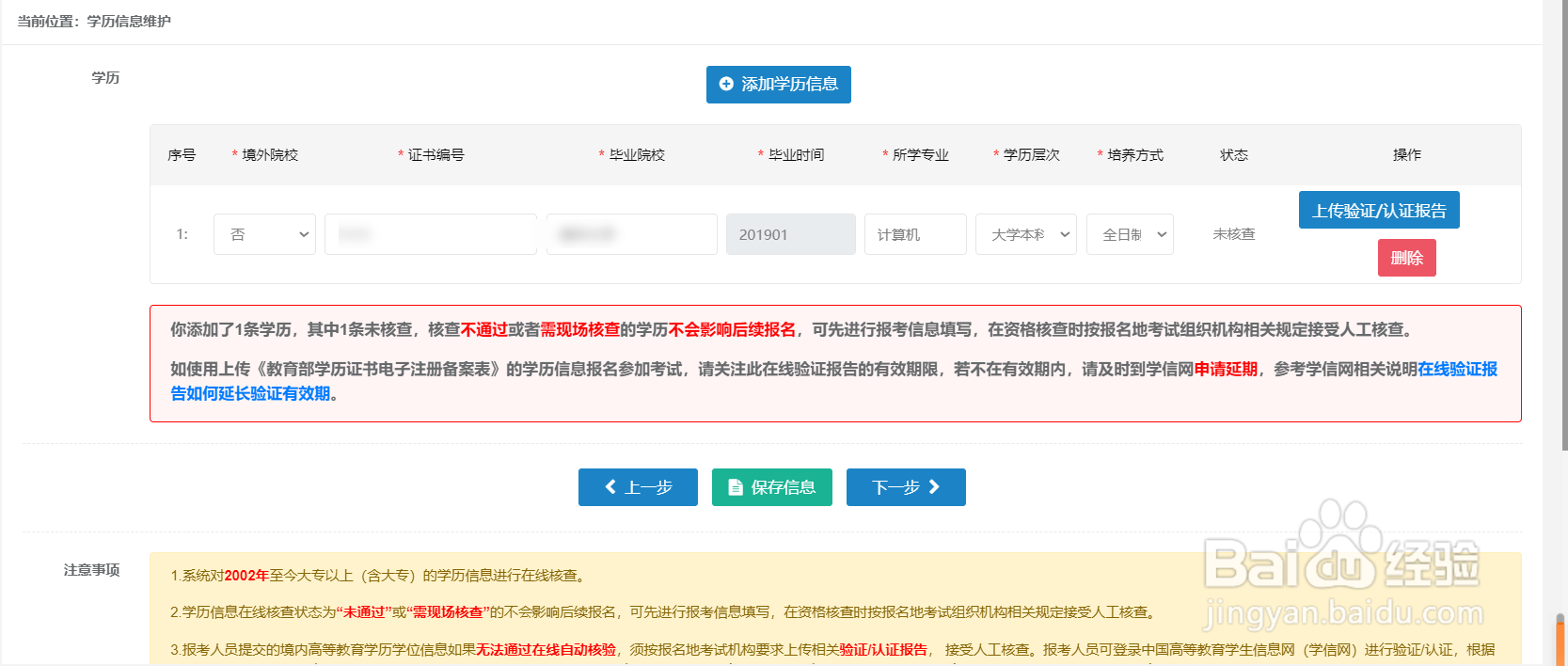
Task: Click the 状态 column header
Action: [x=1234, y=154]
